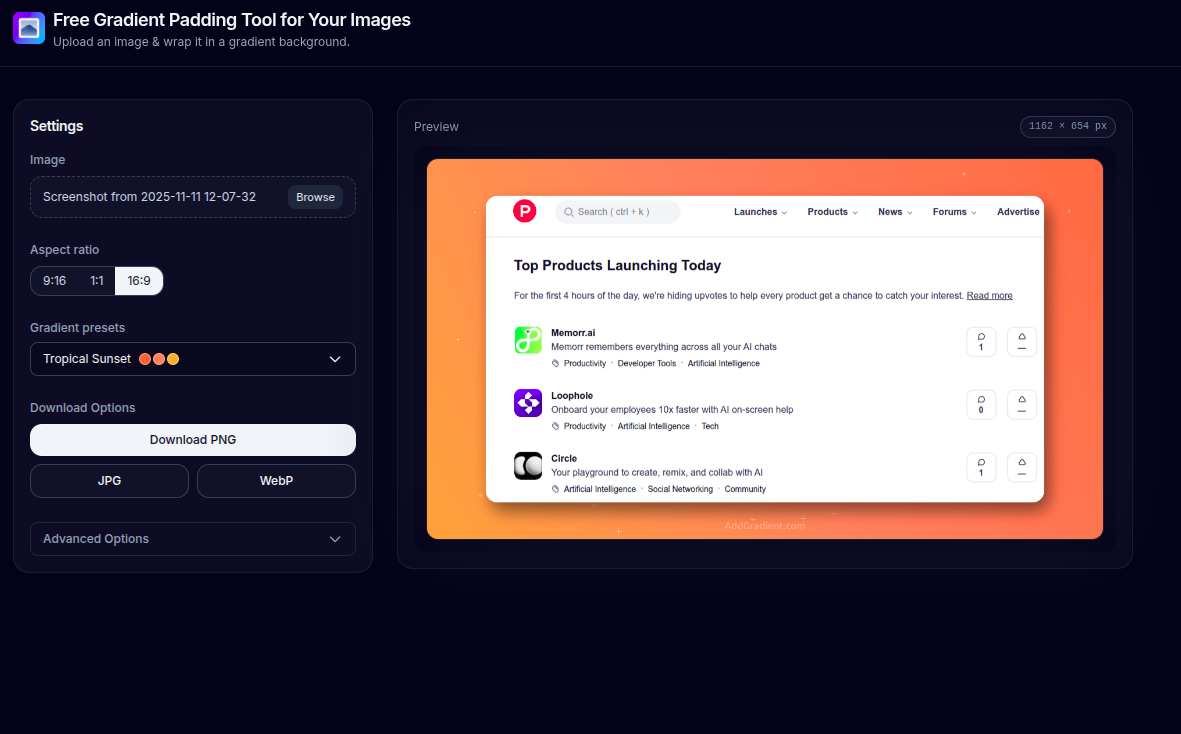Click the upvote triangle next to Memorr.ai
1181x734 pixels.
click(1021, 341)
